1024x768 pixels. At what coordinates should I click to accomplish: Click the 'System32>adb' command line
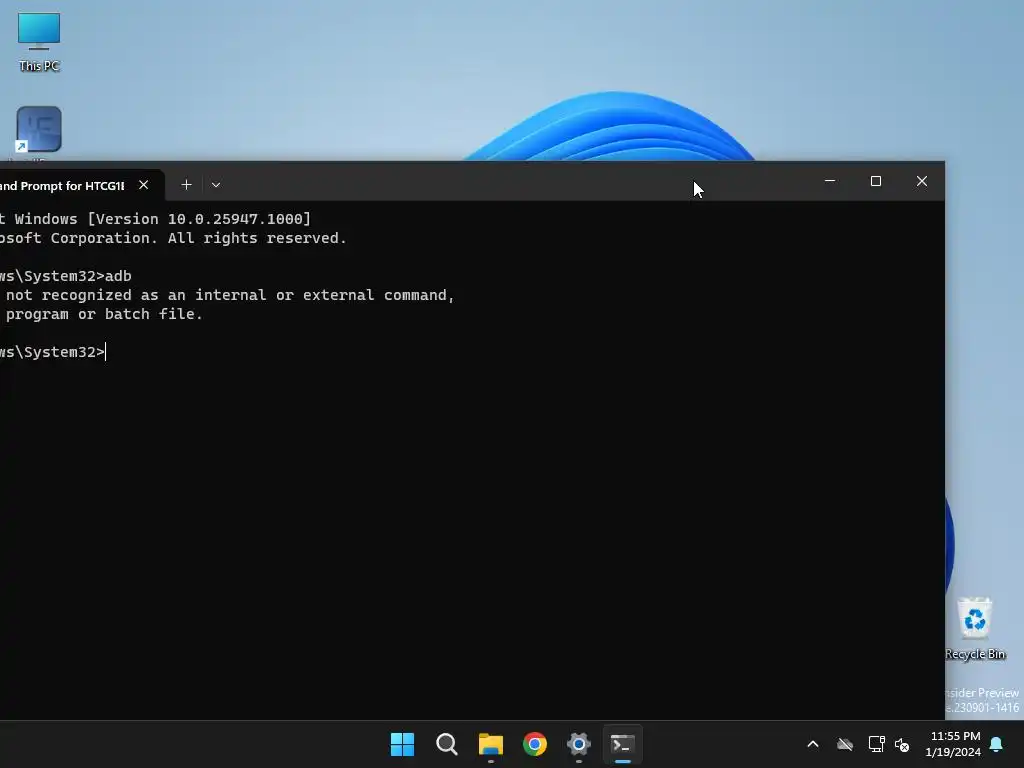pos(65,276)
